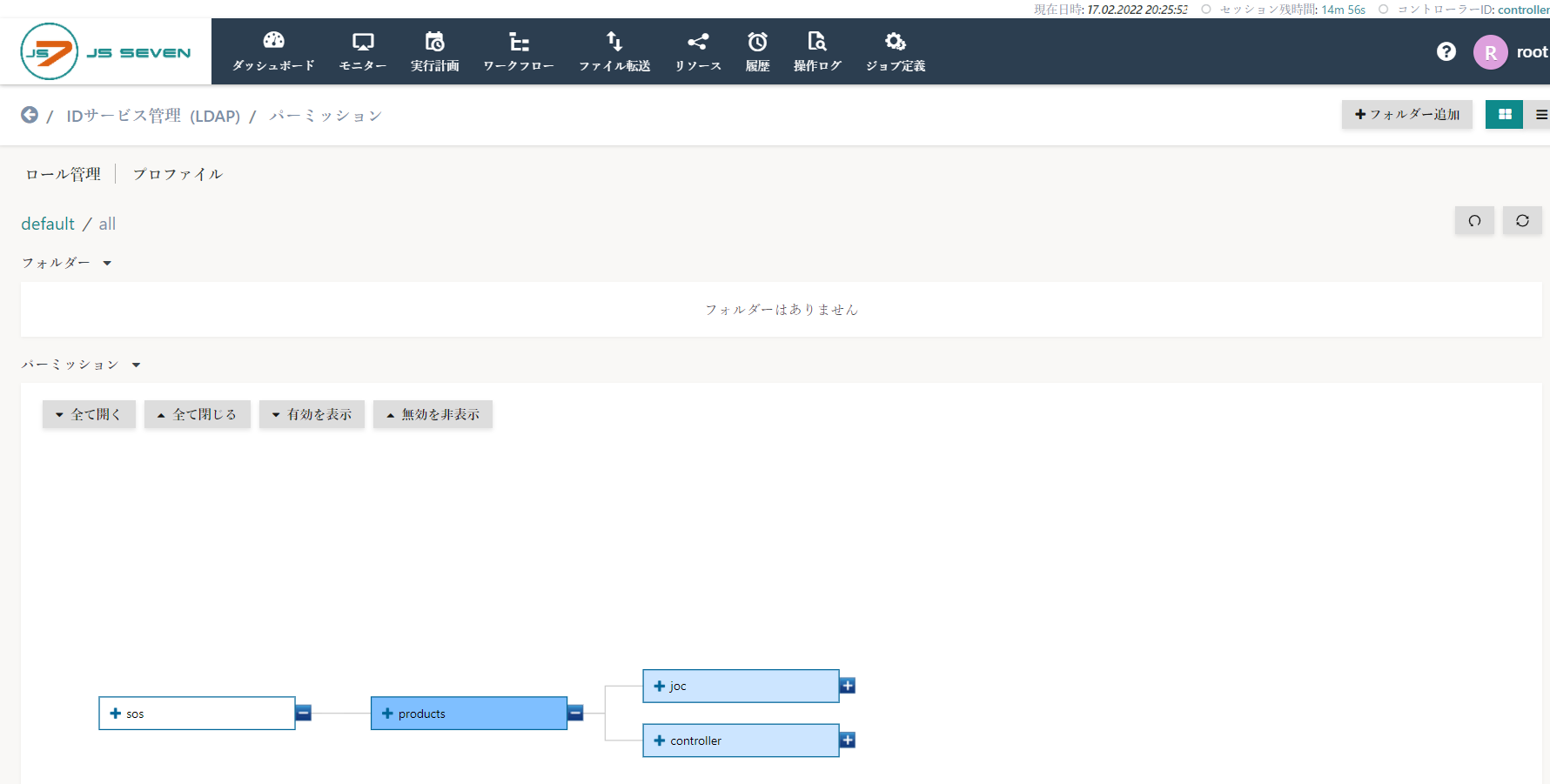The image size is (1550, 784).
Task: Open the 操作ログ view
Action: point(816,50)
